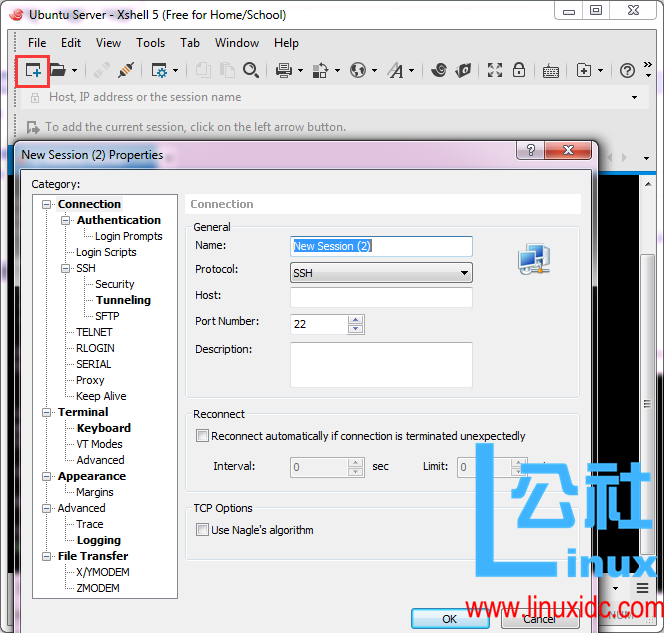Click the Open session folder icon
This screenshot has width=664, height=633.
[58, 71]
